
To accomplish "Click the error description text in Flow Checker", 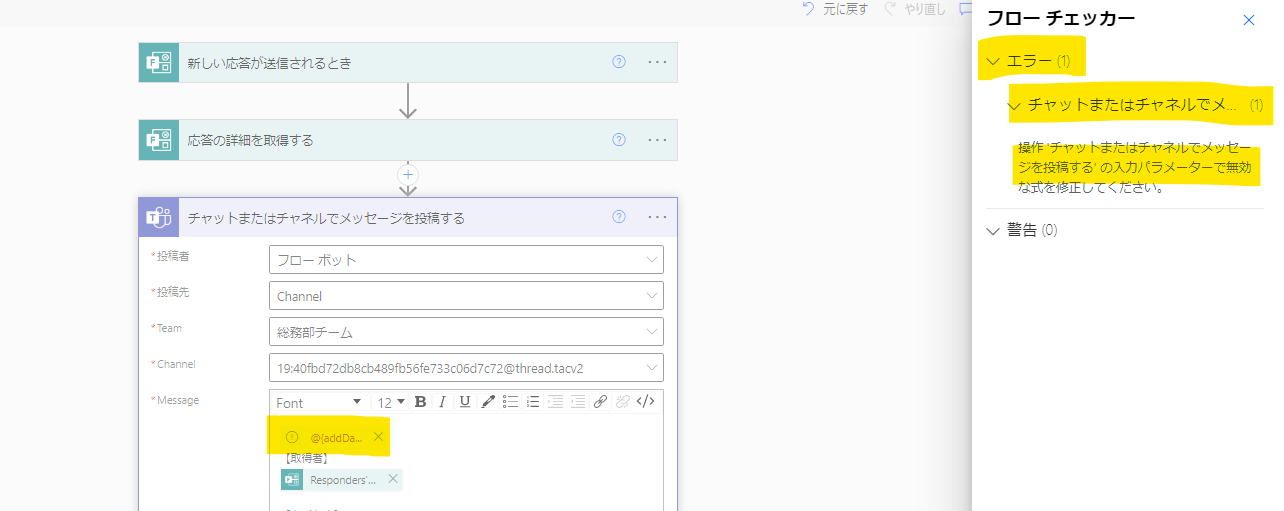I will pos(1135,167).
